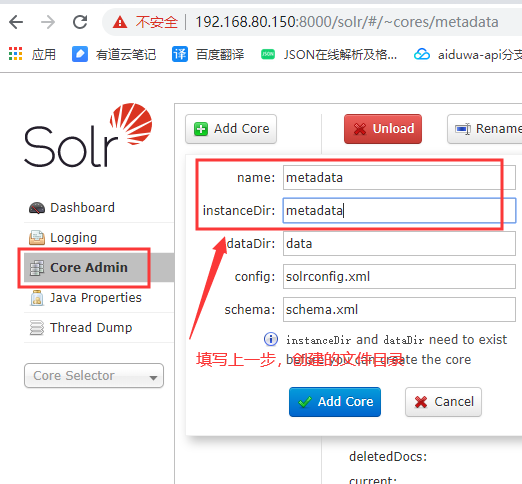The width and height of the screenshot is (522, 484).
Task: Focus the name input field
Action: (399, 178)
